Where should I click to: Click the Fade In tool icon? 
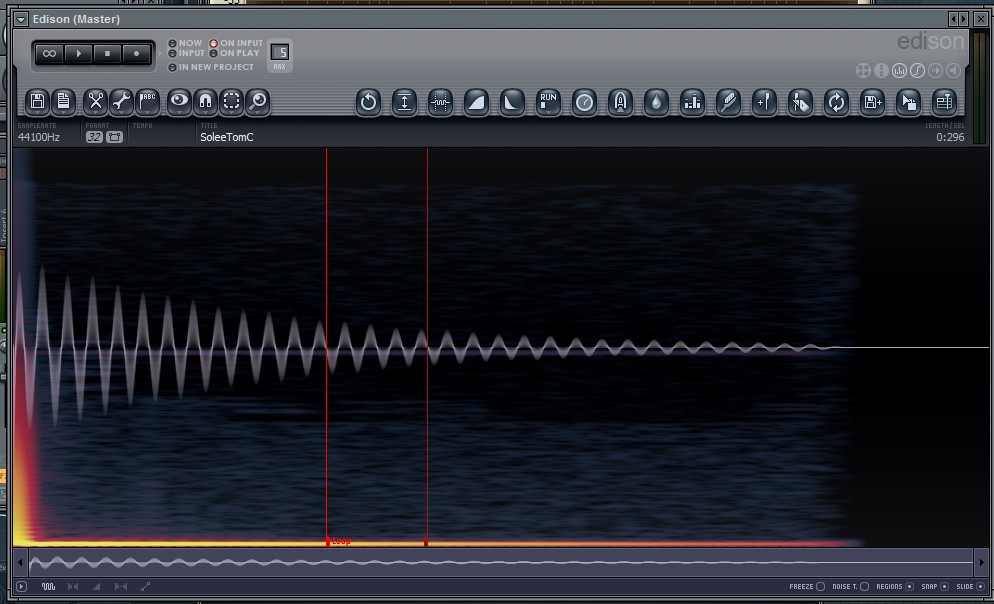[476, 102]
